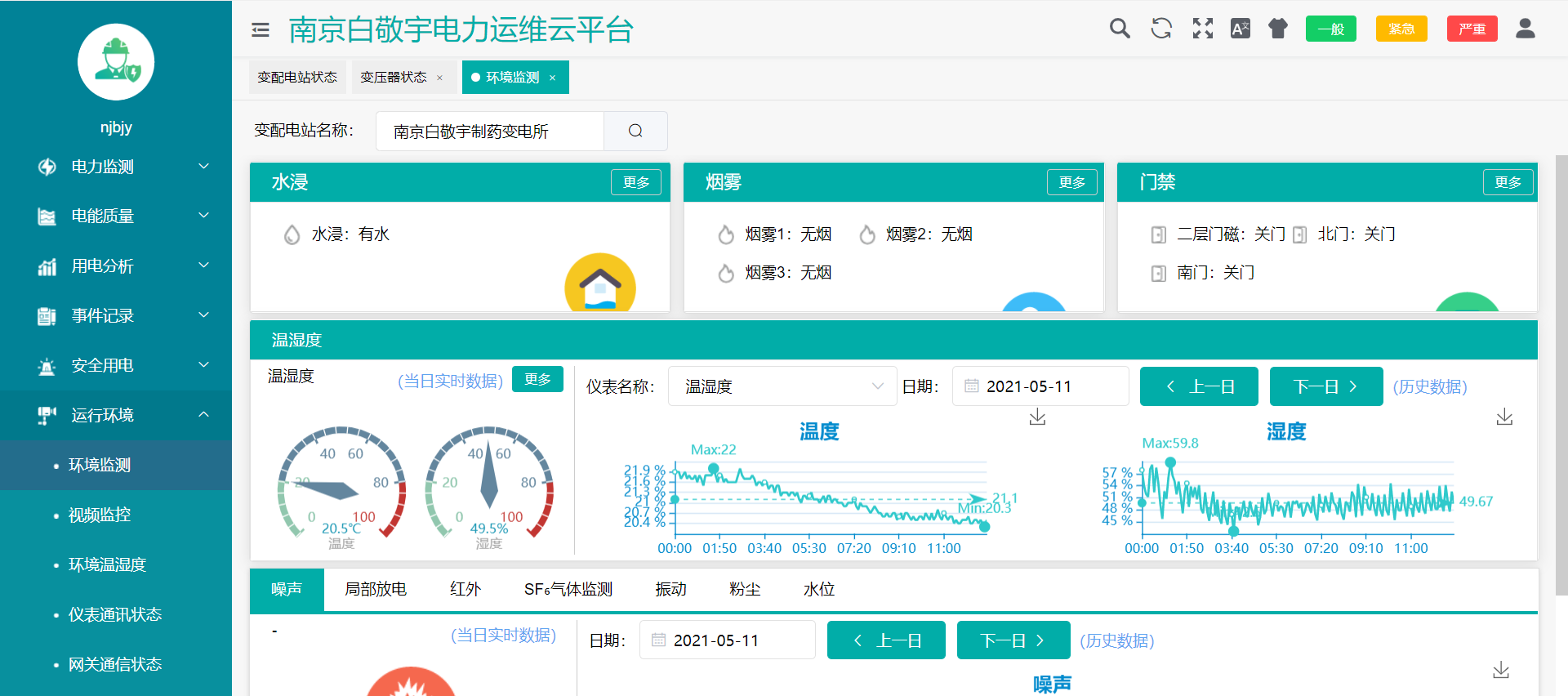Collapse the sidebar with the hamburger icon
This screenshot has width=1568, height=696.
261,30
